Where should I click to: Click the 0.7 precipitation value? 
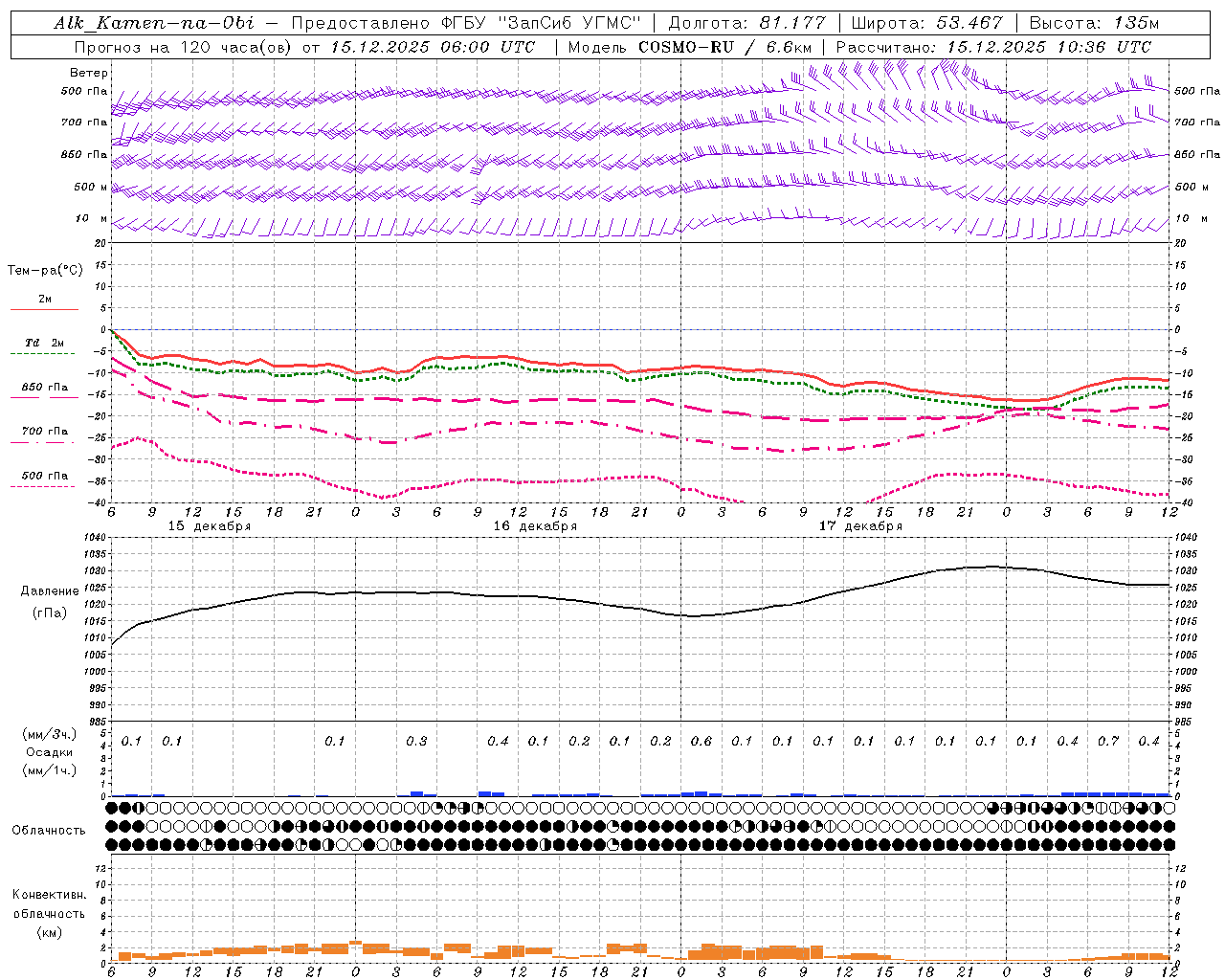pyautogui.click(x=1108, y=742)
